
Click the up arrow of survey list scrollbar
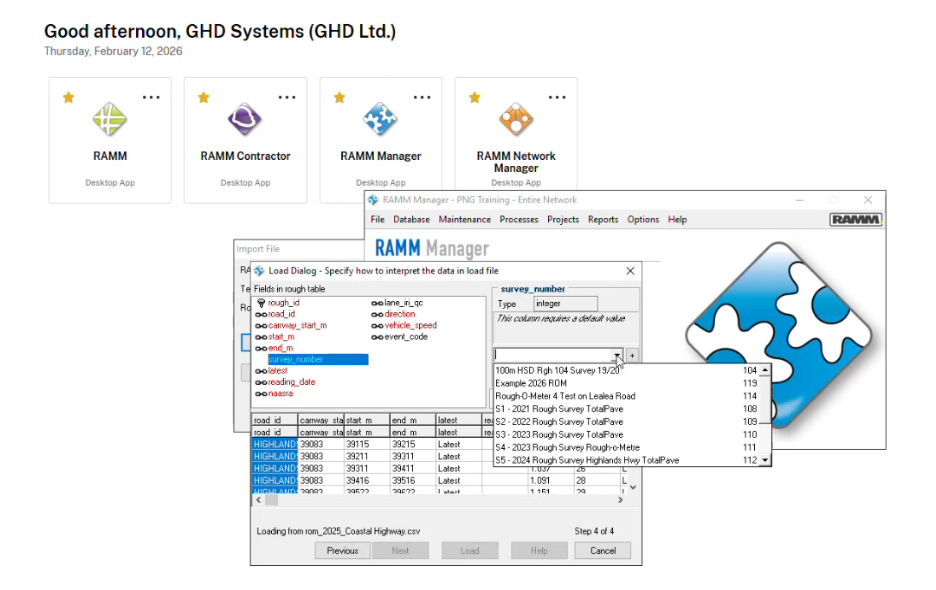pos(765,371)
